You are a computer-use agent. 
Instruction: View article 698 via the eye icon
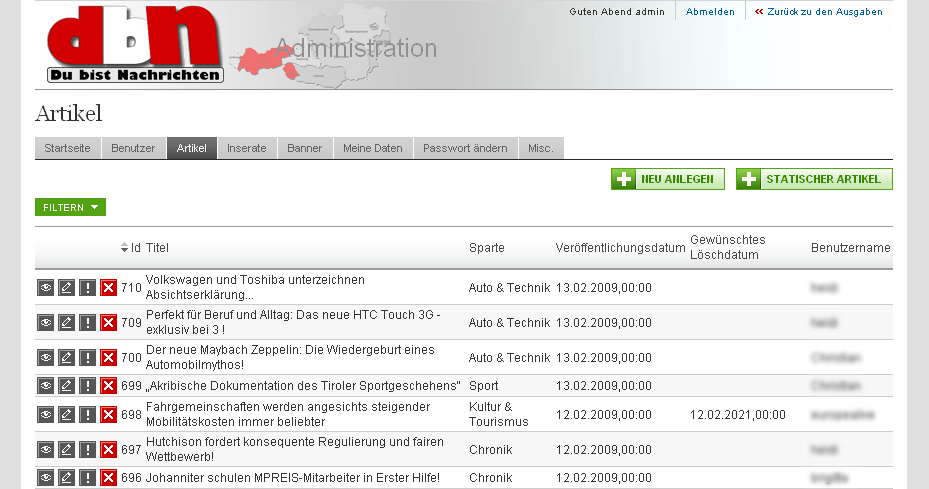pos(46,414)
